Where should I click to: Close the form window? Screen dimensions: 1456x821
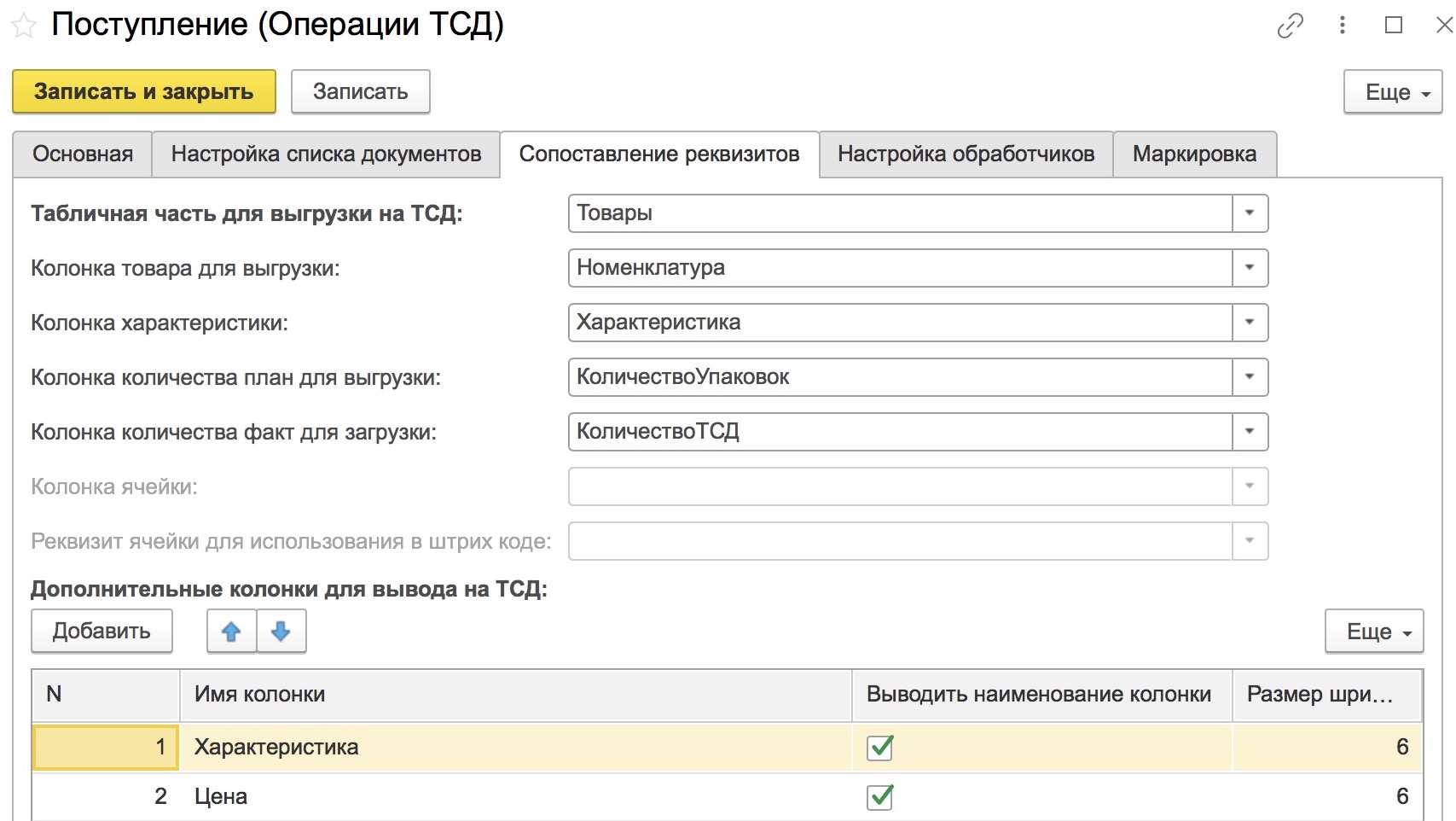1444,26
